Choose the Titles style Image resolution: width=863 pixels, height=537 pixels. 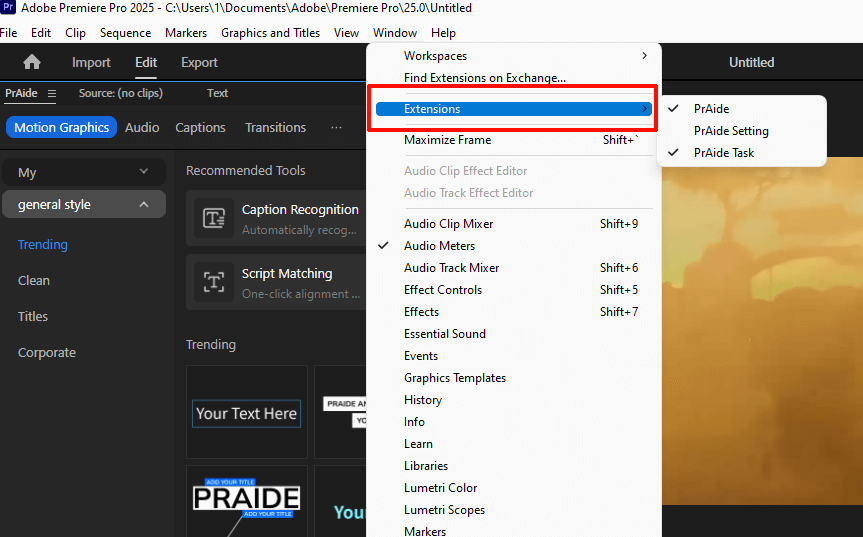32,316
